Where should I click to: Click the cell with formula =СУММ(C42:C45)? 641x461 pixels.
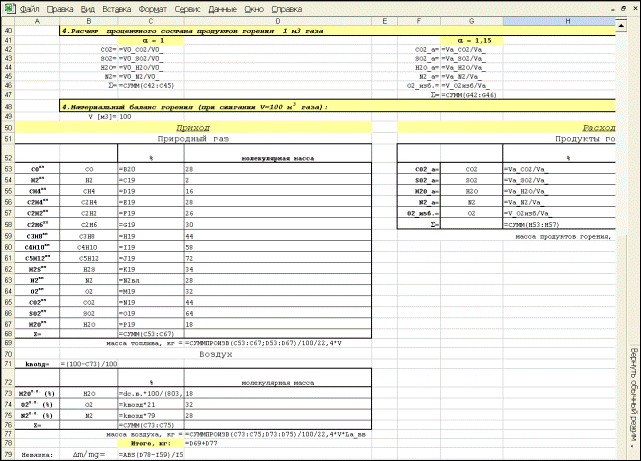click(151, 86)
